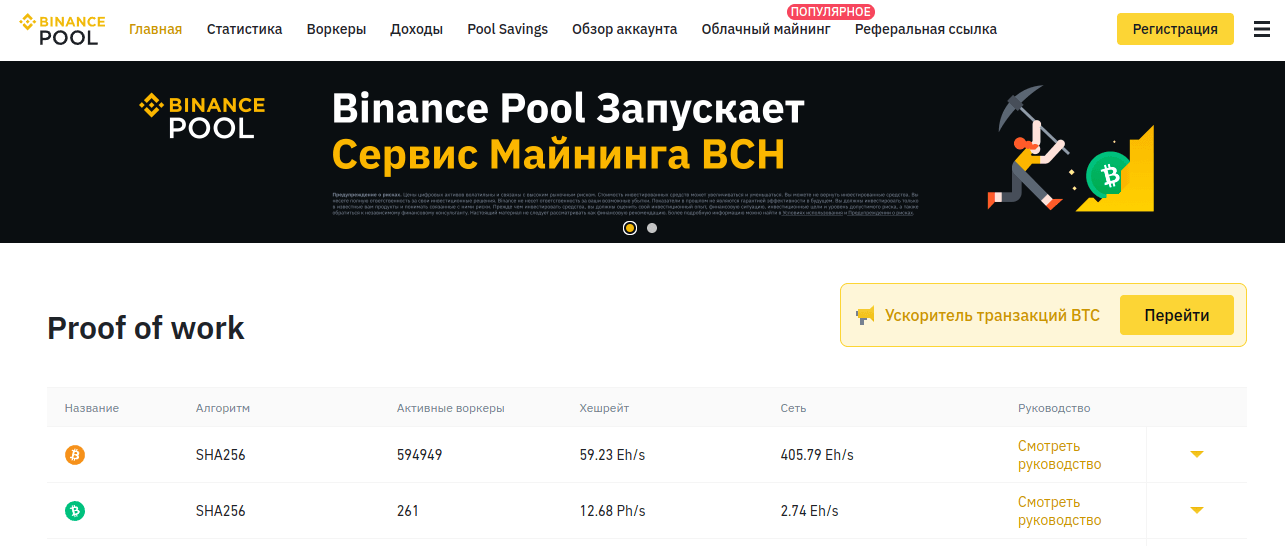The width and height of the screenshot is (1285, 546).
Task: Click the Binance Pool logo in banner
Action: [x=202, y=115]
